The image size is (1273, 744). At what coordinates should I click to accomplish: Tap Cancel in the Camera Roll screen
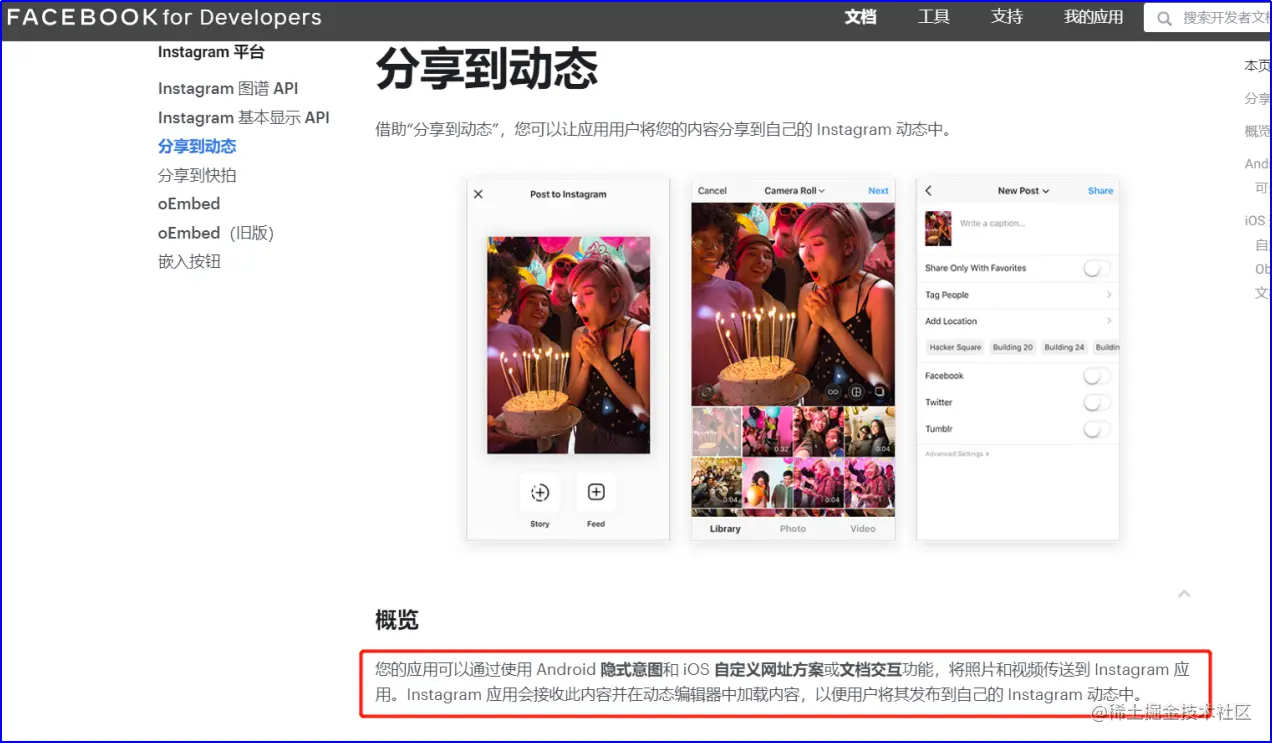tap(712, 190)
